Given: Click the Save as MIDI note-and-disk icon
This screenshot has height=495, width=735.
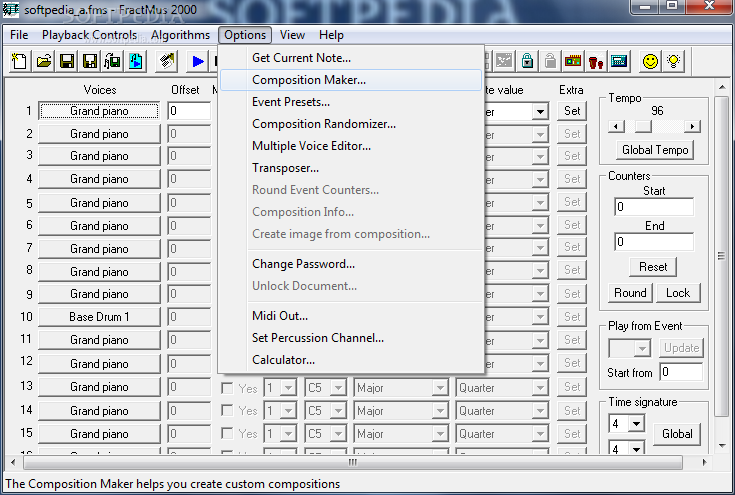Looking at the screenshot, I should tap(112, 61).
